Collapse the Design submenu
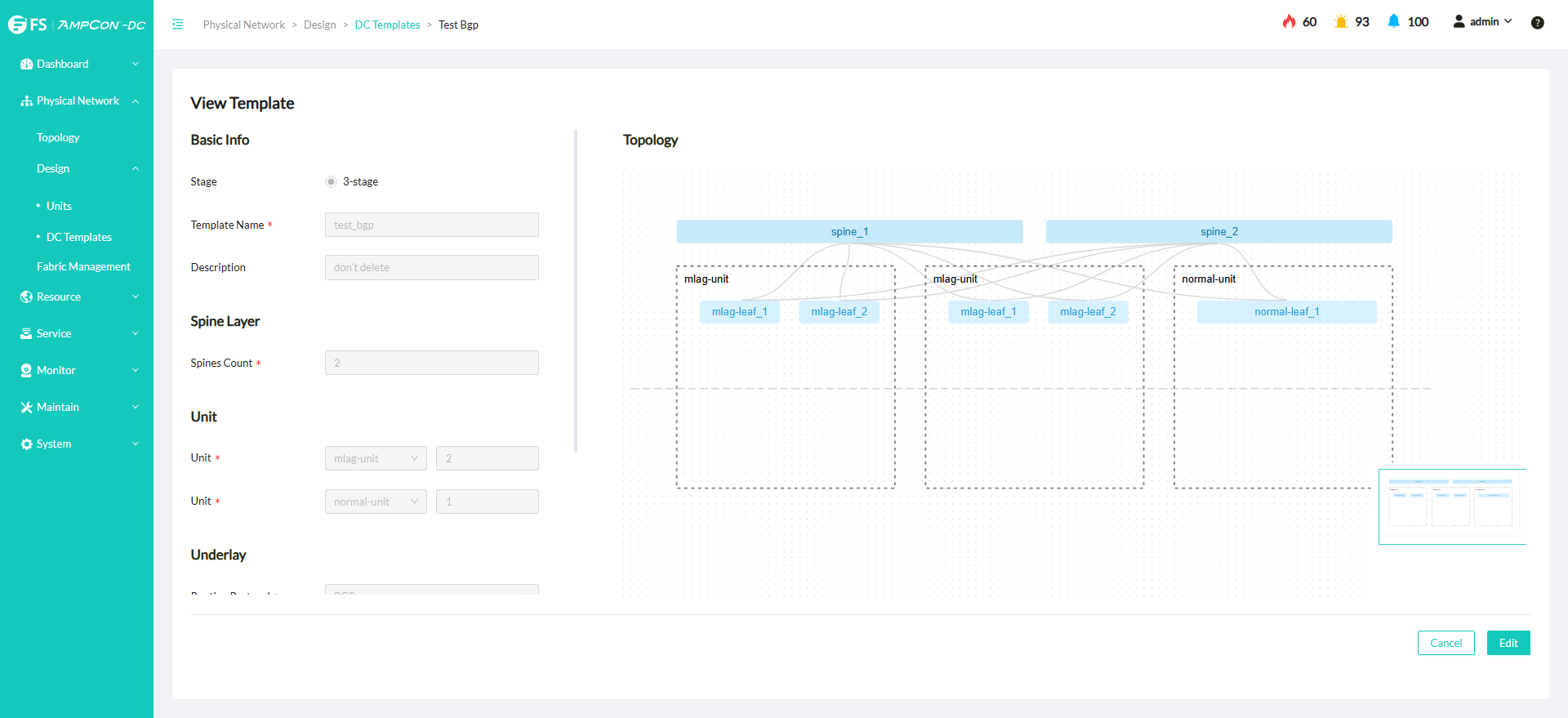Image resolution: width=1568 pixels, height=718 pixels. (x=135, y=169)
